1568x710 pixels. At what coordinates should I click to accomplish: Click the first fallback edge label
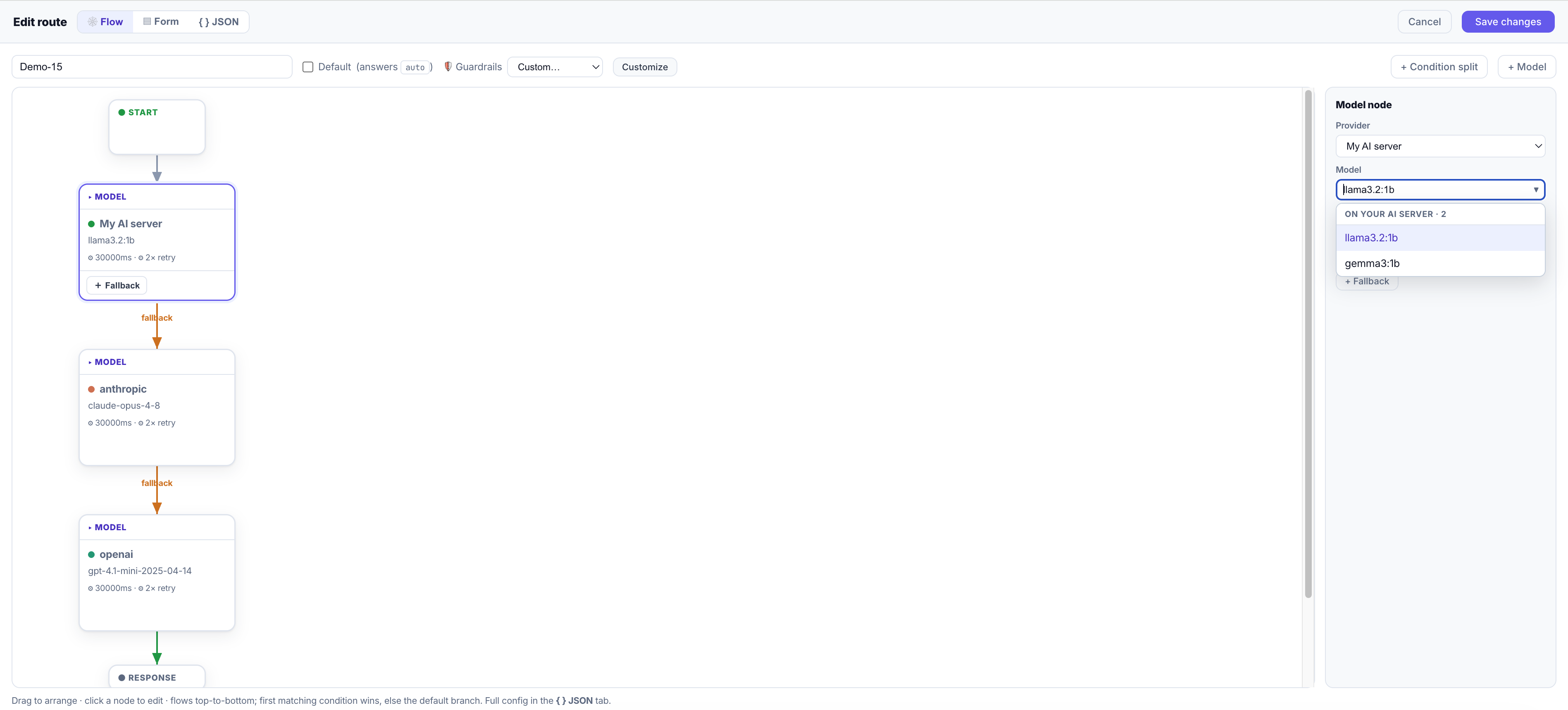pos(157,318)
